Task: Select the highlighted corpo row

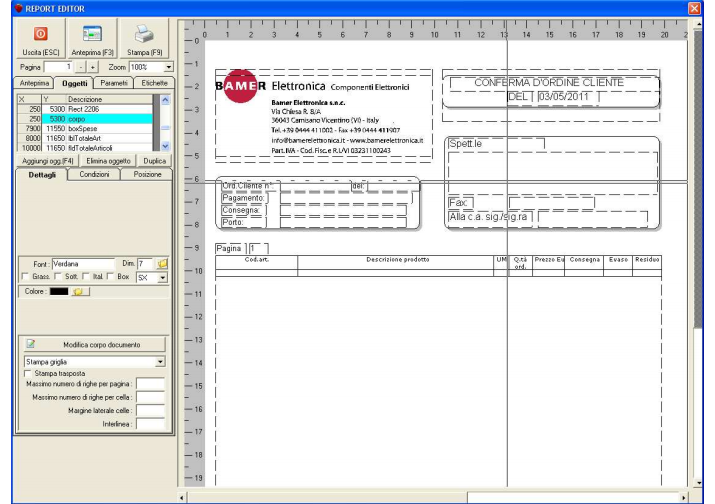Action: (85, 119)
